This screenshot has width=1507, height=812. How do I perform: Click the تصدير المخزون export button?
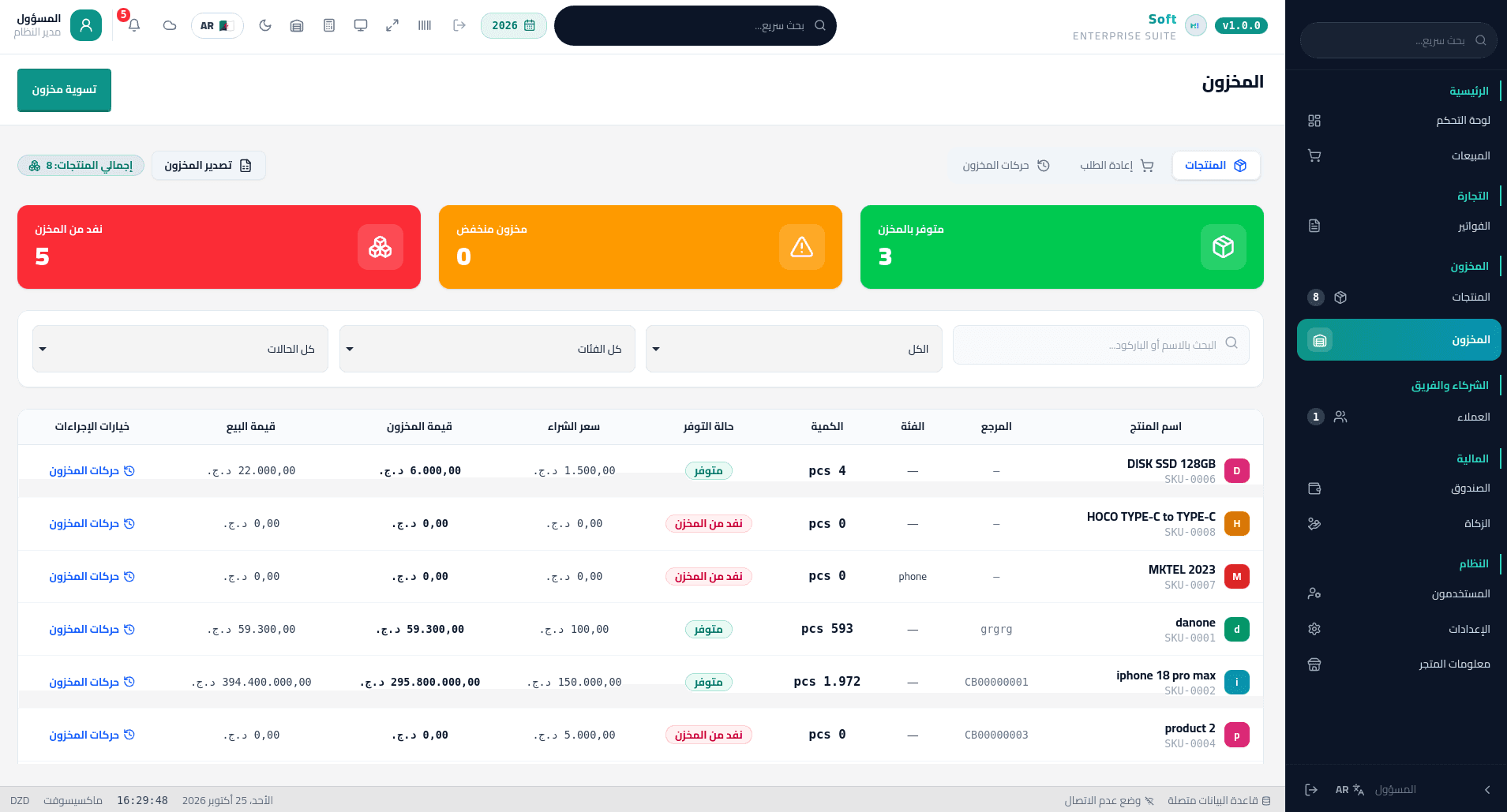[x=208, y=166]
